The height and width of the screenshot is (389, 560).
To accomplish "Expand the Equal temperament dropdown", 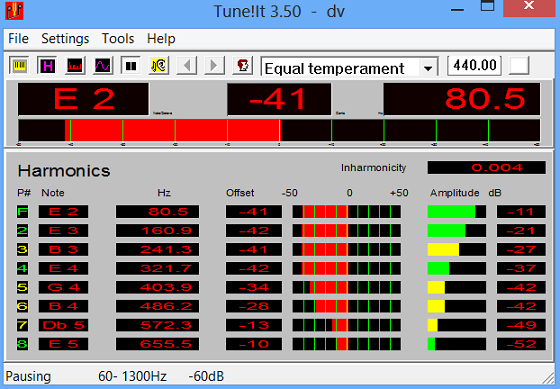I will [x=428, y=68].
